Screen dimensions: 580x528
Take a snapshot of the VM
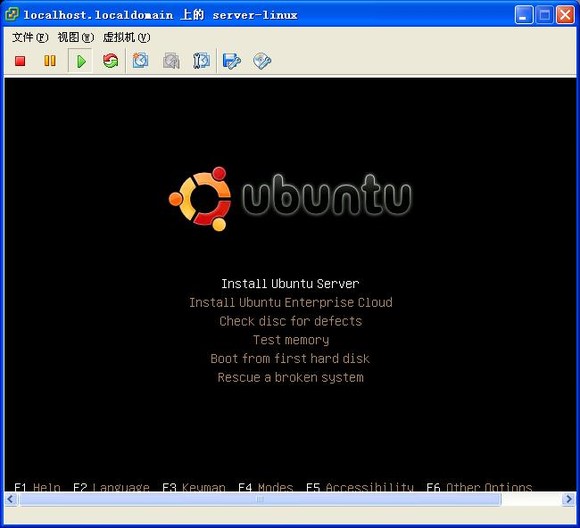pos(141,61)
